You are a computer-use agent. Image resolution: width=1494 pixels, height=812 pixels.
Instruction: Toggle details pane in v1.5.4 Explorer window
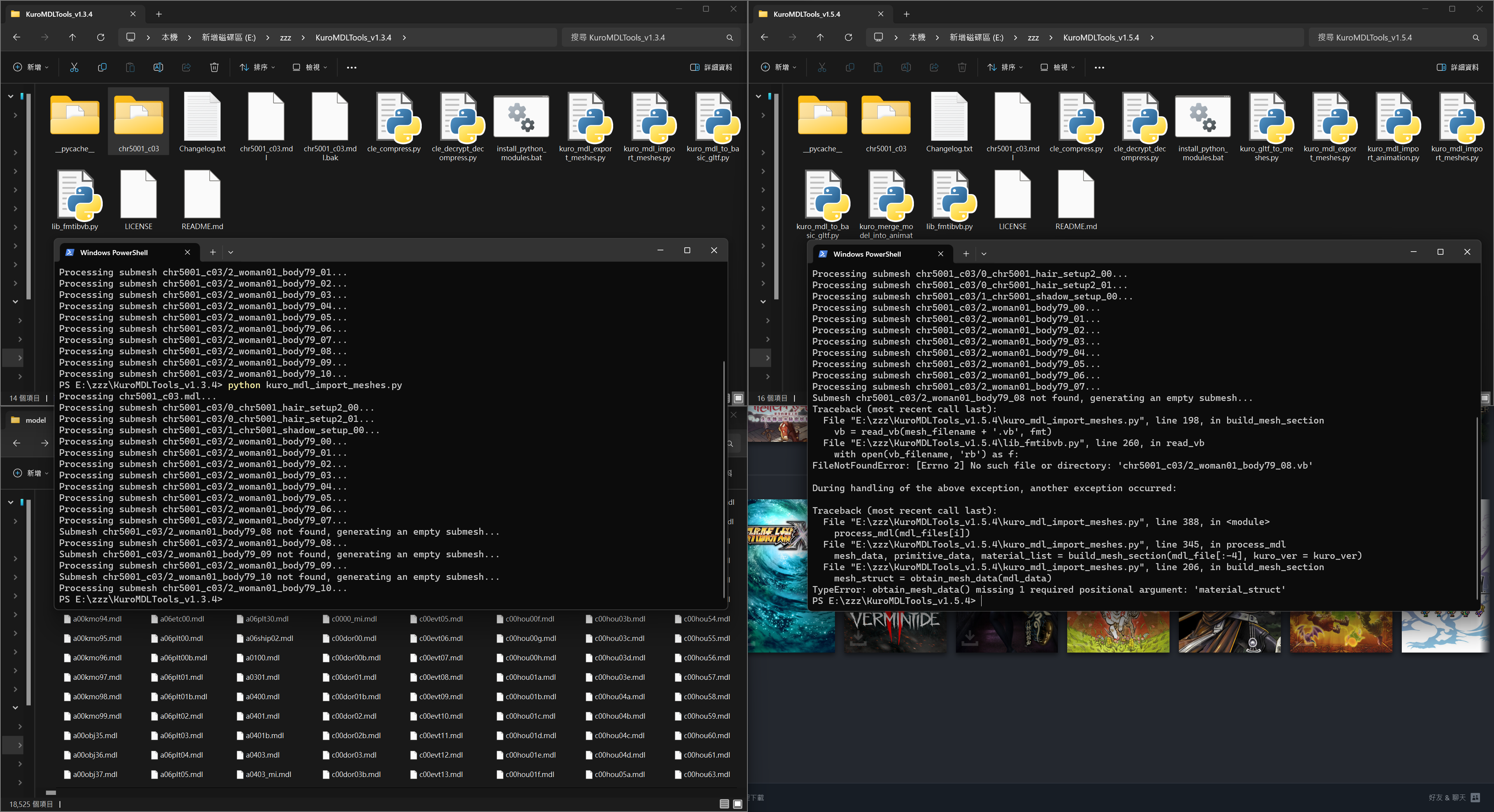tap(1457, 67)
